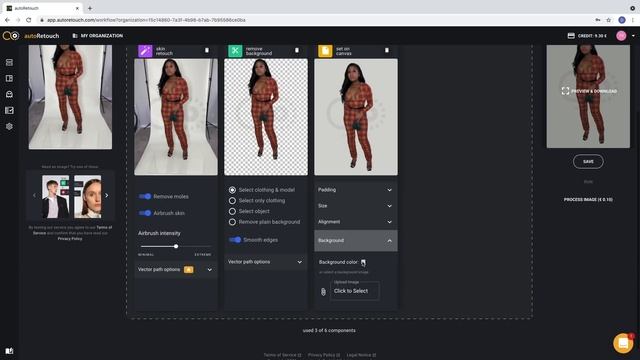Image resolution: width=640 pixels, height=360 pixels.
Task: Open the docs icon at sidebar bottom
Action: (x=9, y=351)
